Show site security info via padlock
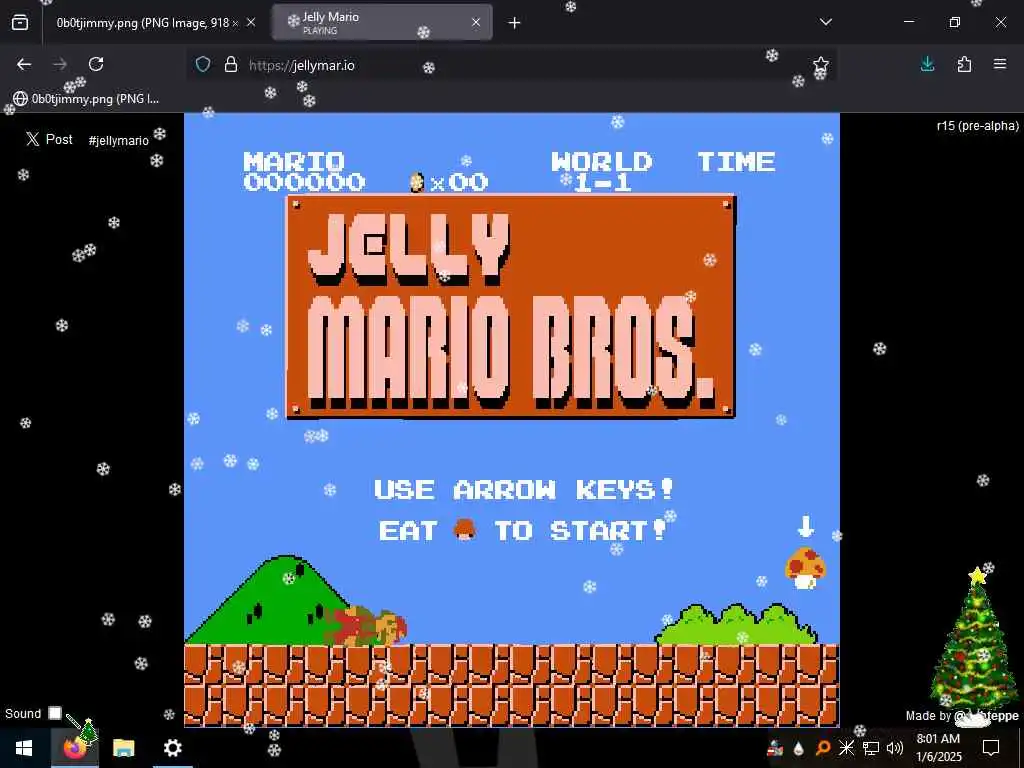The height and width of the screenshot is (768, 1024). pos(231,65)
